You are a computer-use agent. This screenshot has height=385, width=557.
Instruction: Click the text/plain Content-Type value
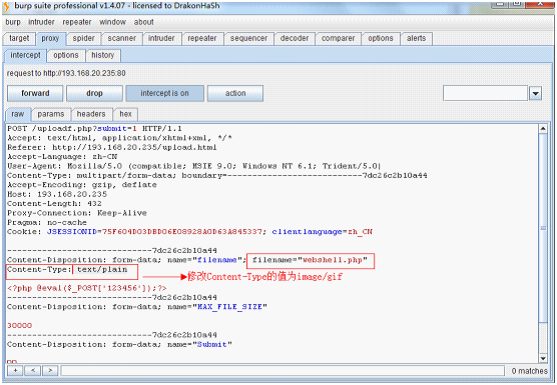(102, 270)
